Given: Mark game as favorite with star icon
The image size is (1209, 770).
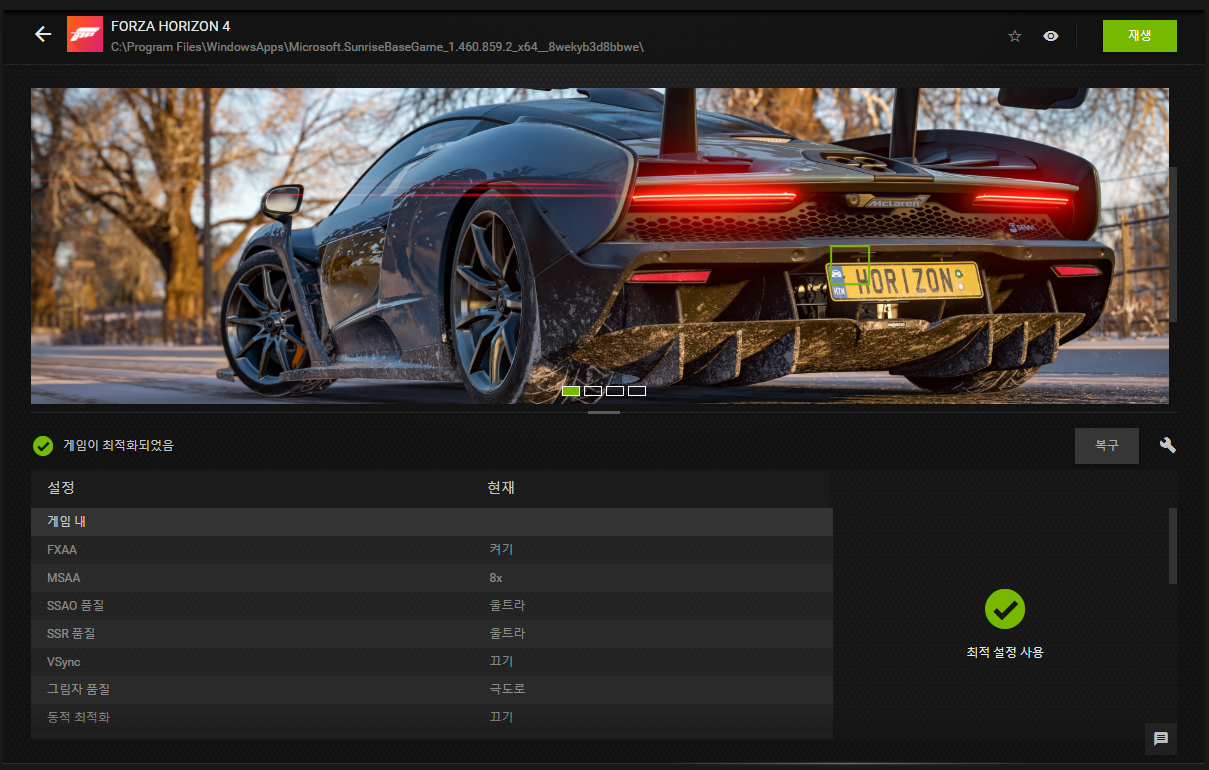Looking at the screenshot, I should tap(1015, 36).
